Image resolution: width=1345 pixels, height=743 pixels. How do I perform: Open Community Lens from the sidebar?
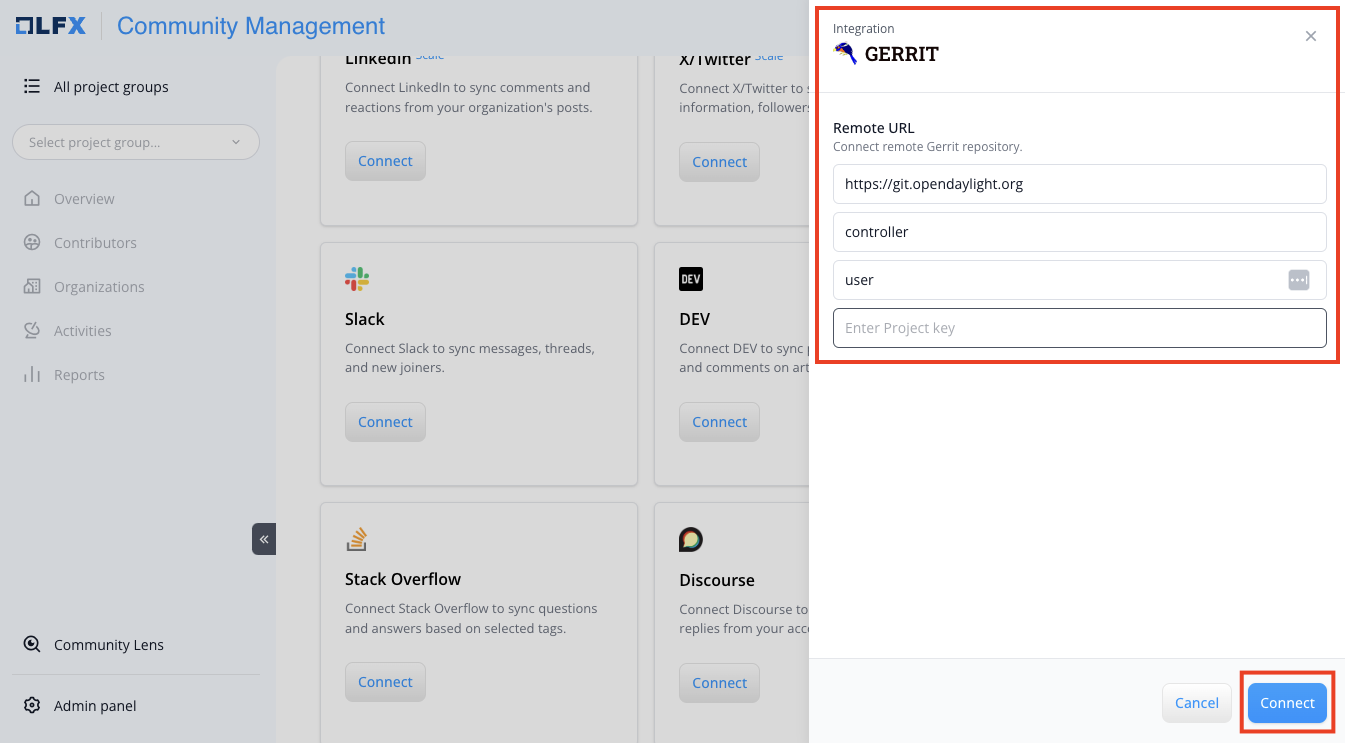108,645
